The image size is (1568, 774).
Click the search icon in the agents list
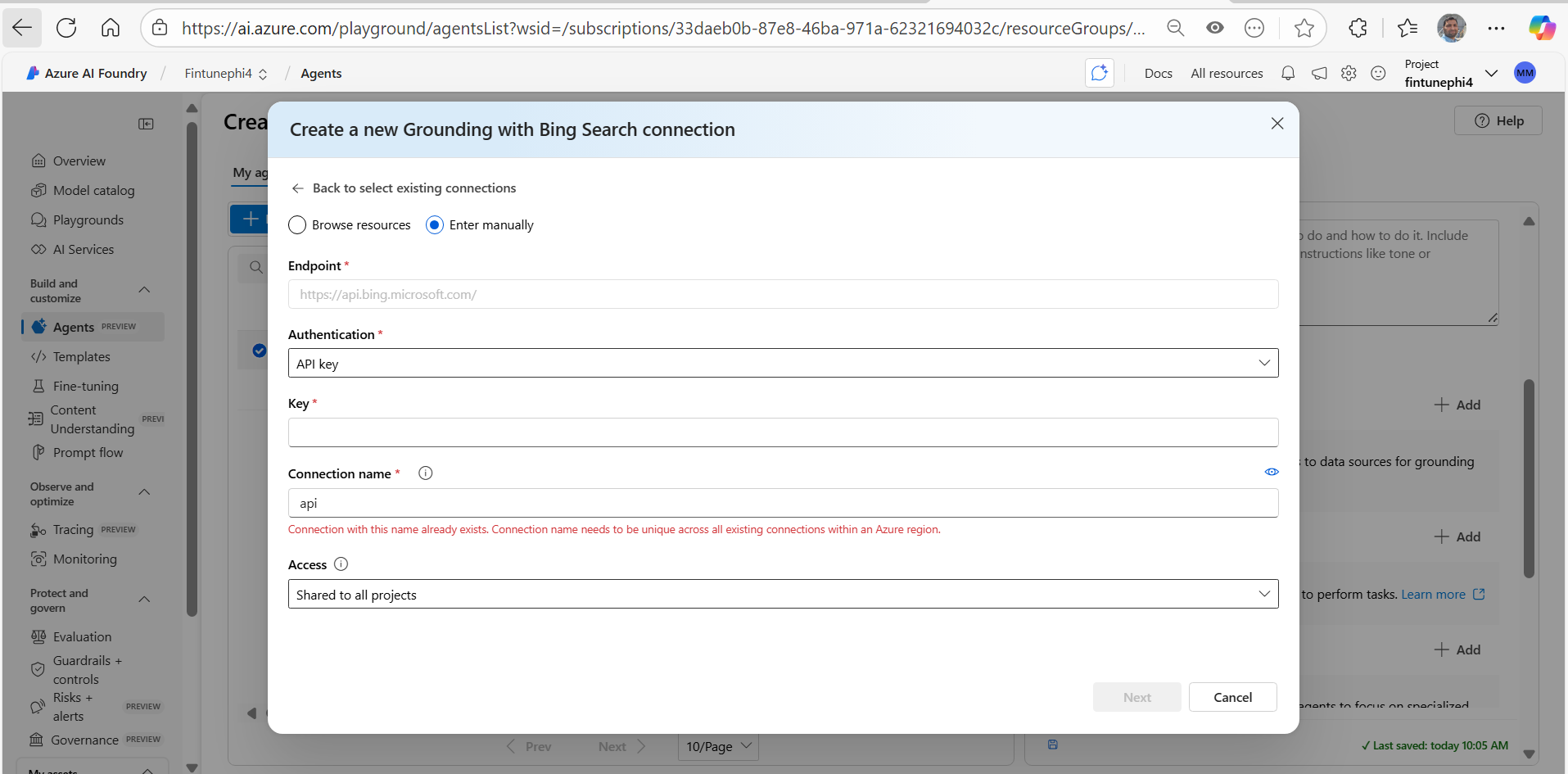click(255, 267)
